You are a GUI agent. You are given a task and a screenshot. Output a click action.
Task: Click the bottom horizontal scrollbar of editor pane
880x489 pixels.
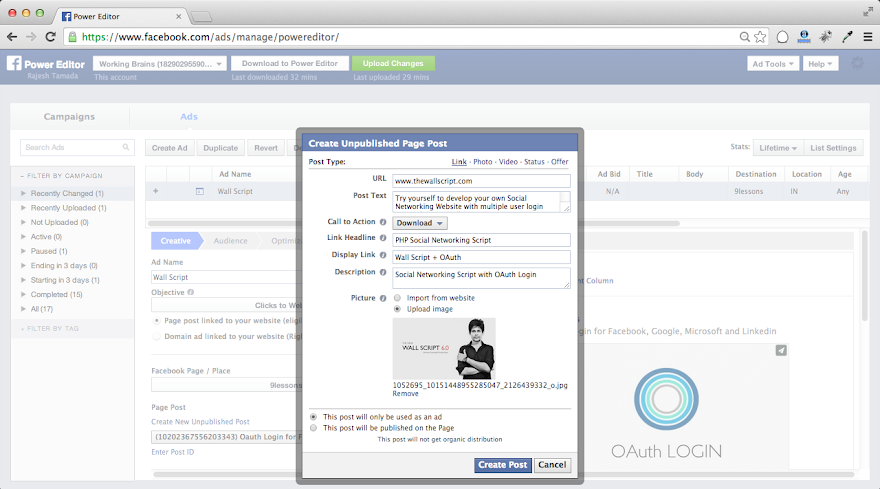point(503,474)
